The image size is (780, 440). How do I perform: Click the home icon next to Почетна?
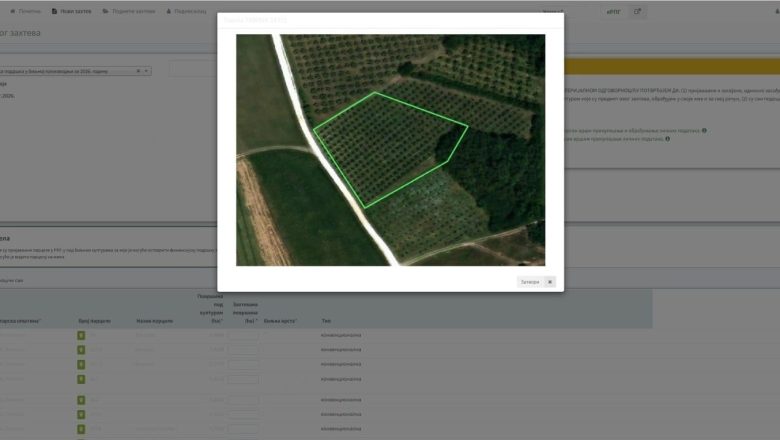pos(12,11)
